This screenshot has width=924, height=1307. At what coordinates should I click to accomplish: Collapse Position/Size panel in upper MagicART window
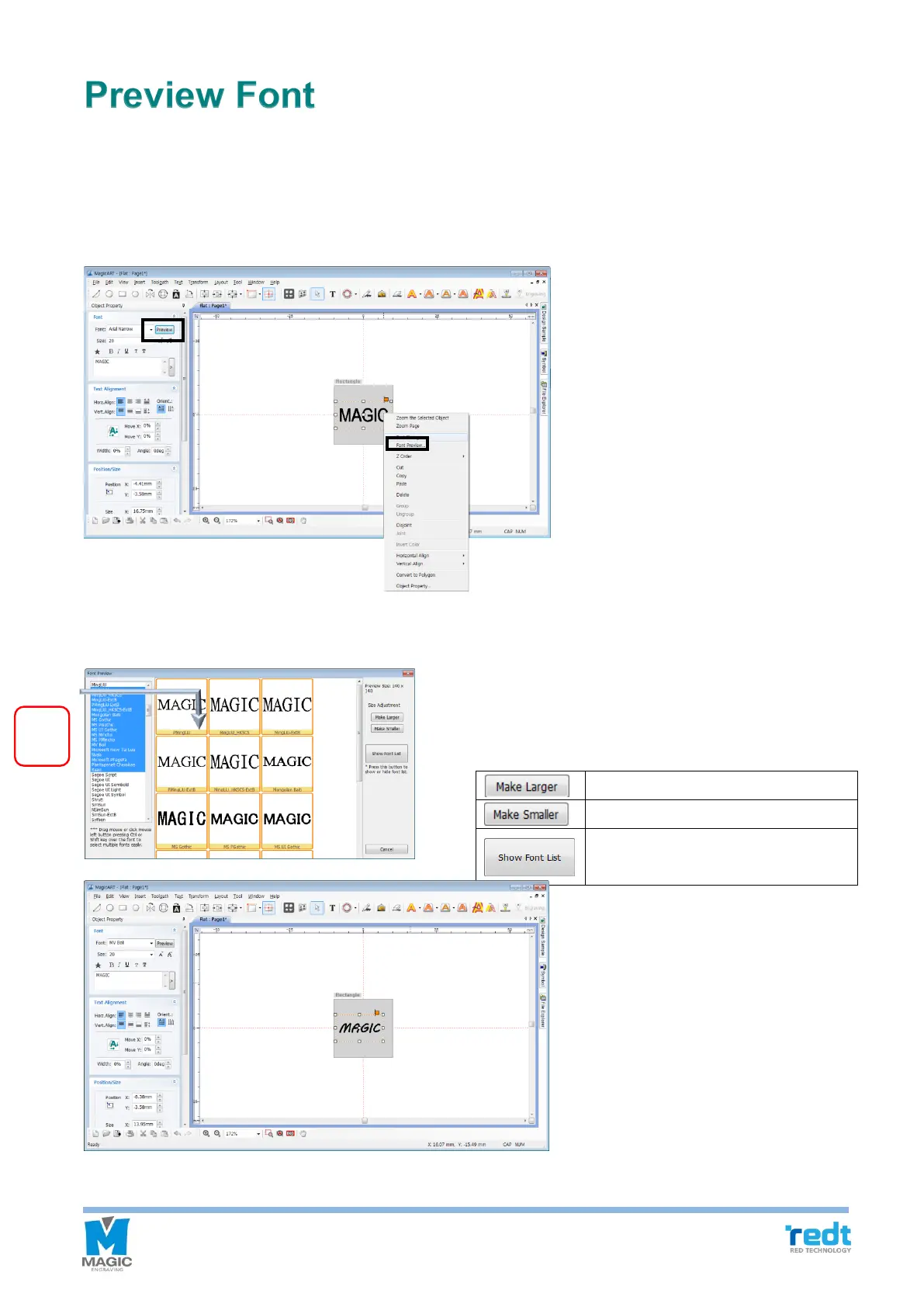[174, 469]
